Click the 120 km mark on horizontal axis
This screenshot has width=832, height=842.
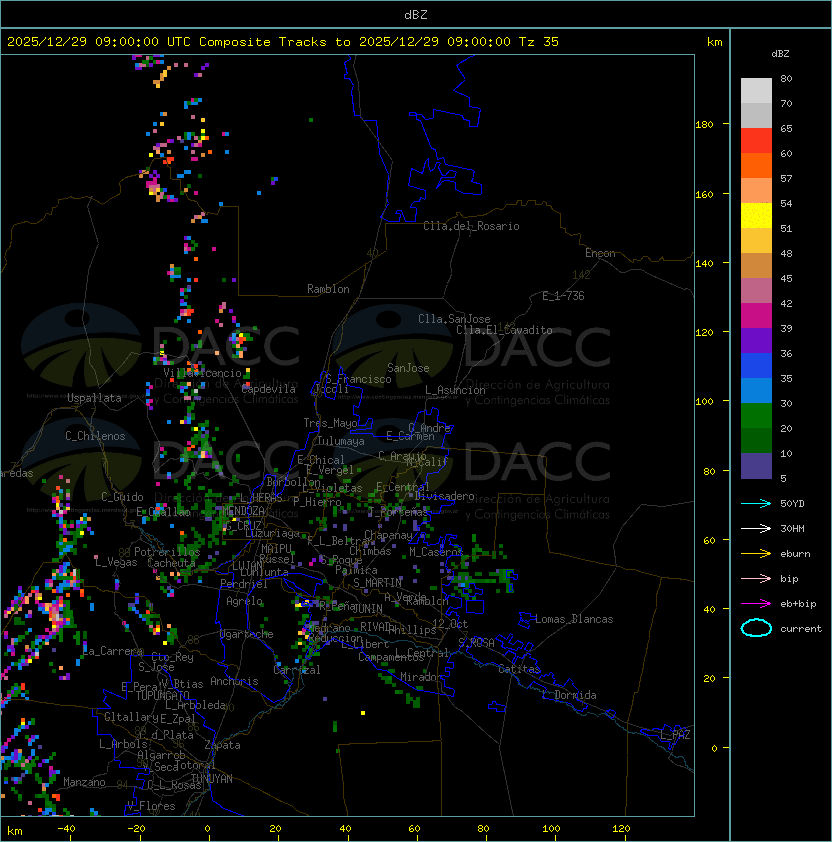tap(621, 829)
